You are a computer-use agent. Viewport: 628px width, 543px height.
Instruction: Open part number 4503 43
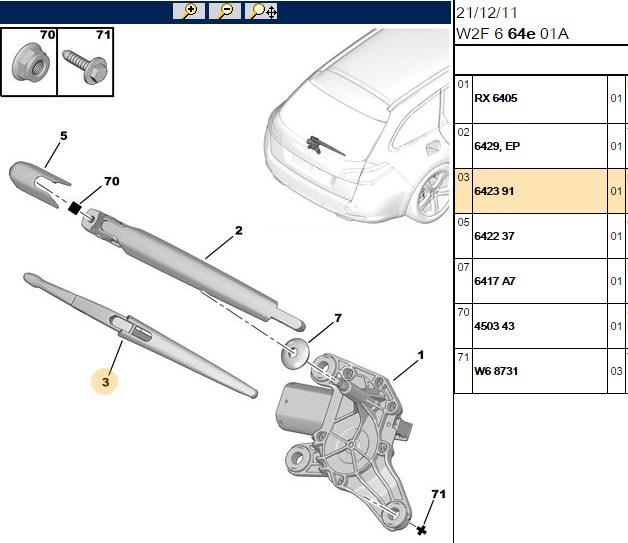540,326
